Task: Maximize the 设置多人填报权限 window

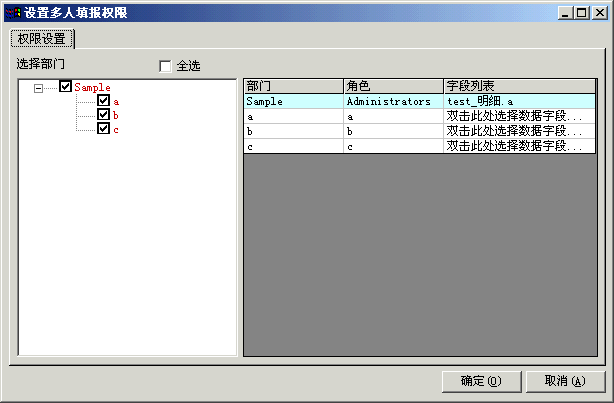Action: (582, 13)
